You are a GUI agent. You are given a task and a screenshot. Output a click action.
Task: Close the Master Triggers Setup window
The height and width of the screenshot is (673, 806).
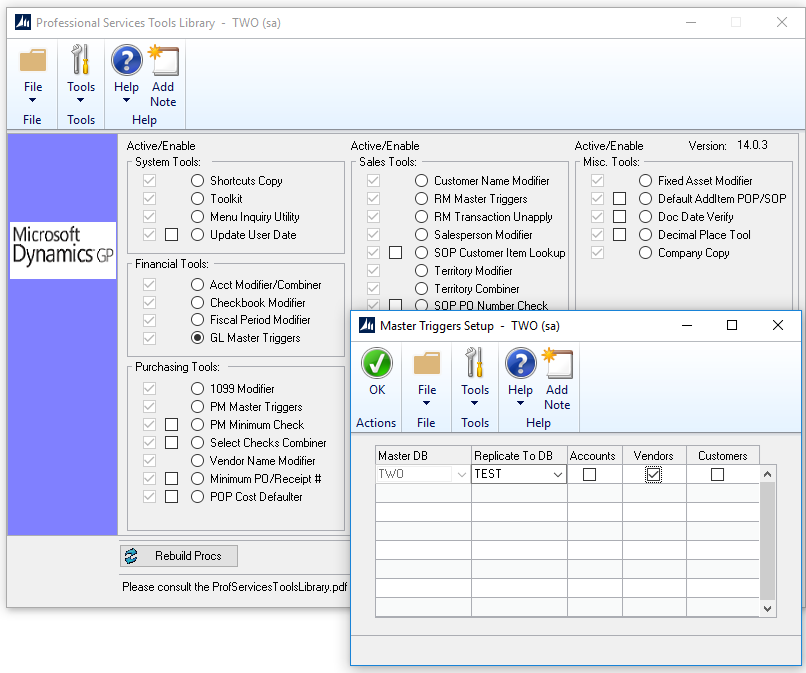pos(778,325)
